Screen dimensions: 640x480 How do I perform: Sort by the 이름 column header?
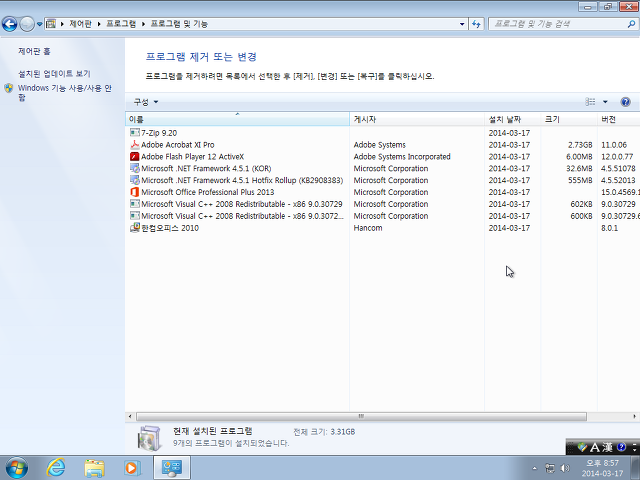click(237, 119)
